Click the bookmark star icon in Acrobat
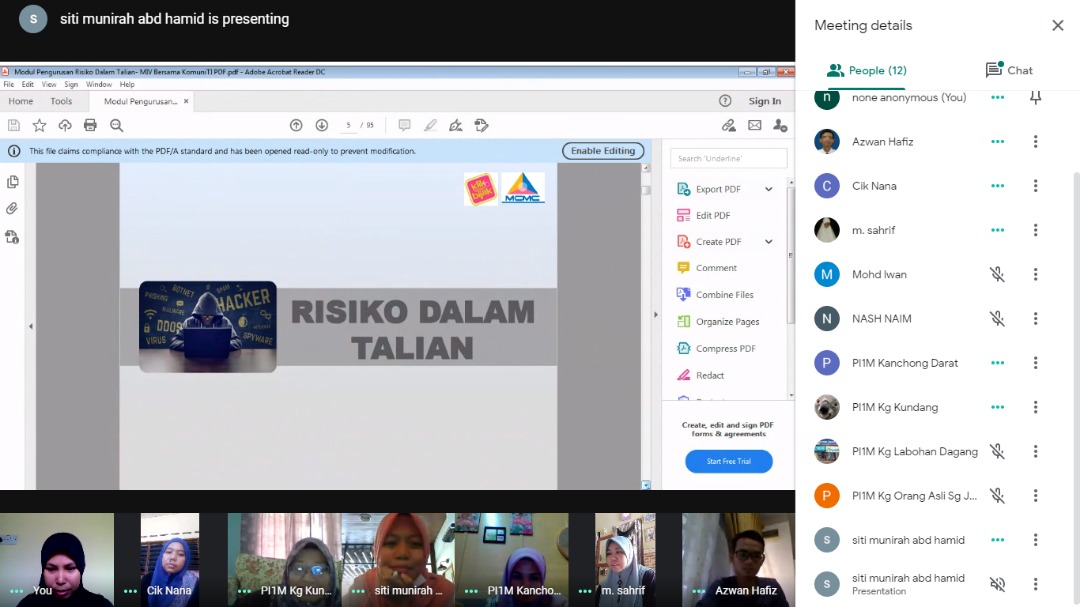This screenshot has width=1080, height=607. [39, 125]
